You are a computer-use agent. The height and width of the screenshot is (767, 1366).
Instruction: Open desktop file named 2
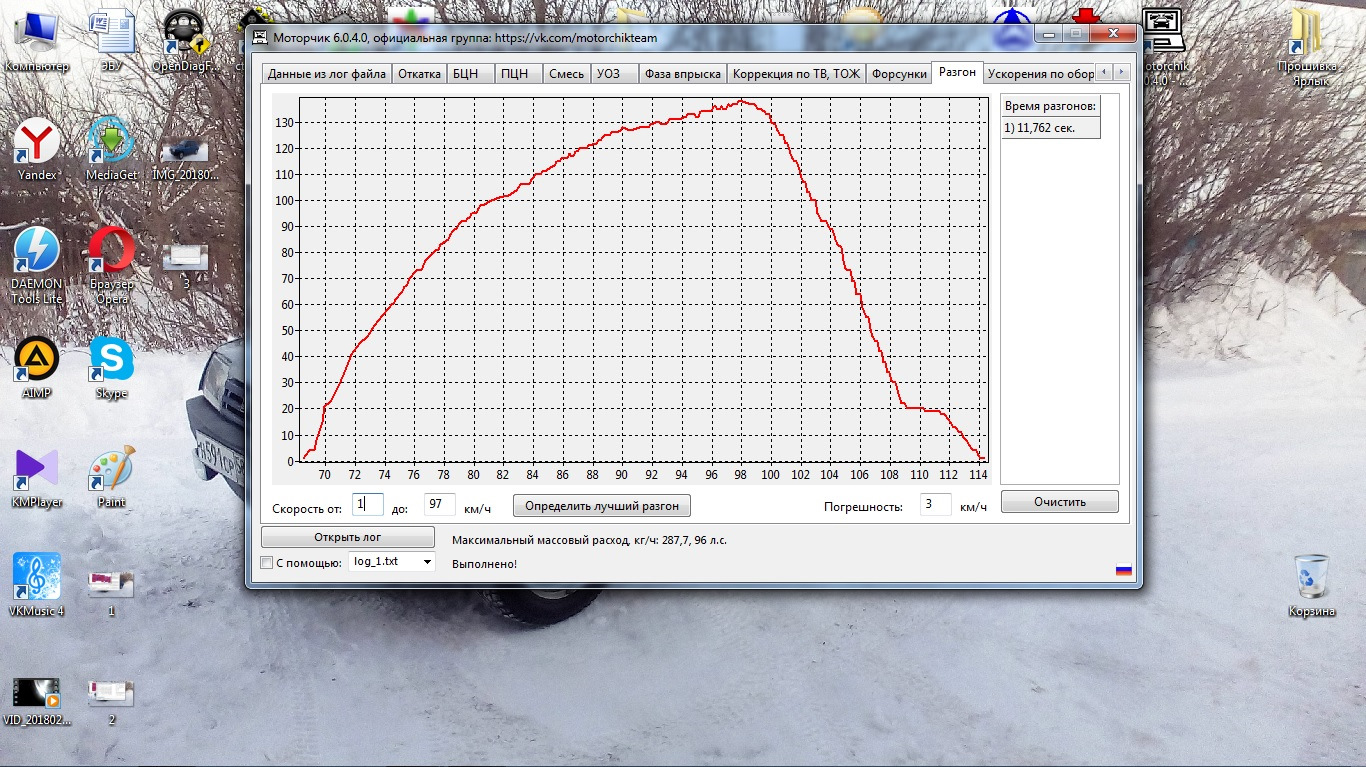pyautogui.click(x=112, y=702)
